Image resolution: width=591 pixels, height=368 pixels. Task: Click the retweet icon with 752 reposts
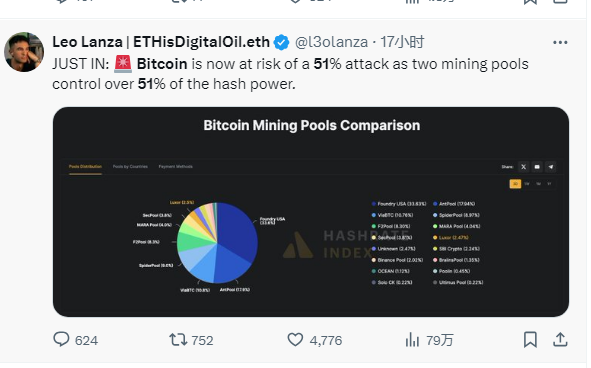tap(178, 340)
